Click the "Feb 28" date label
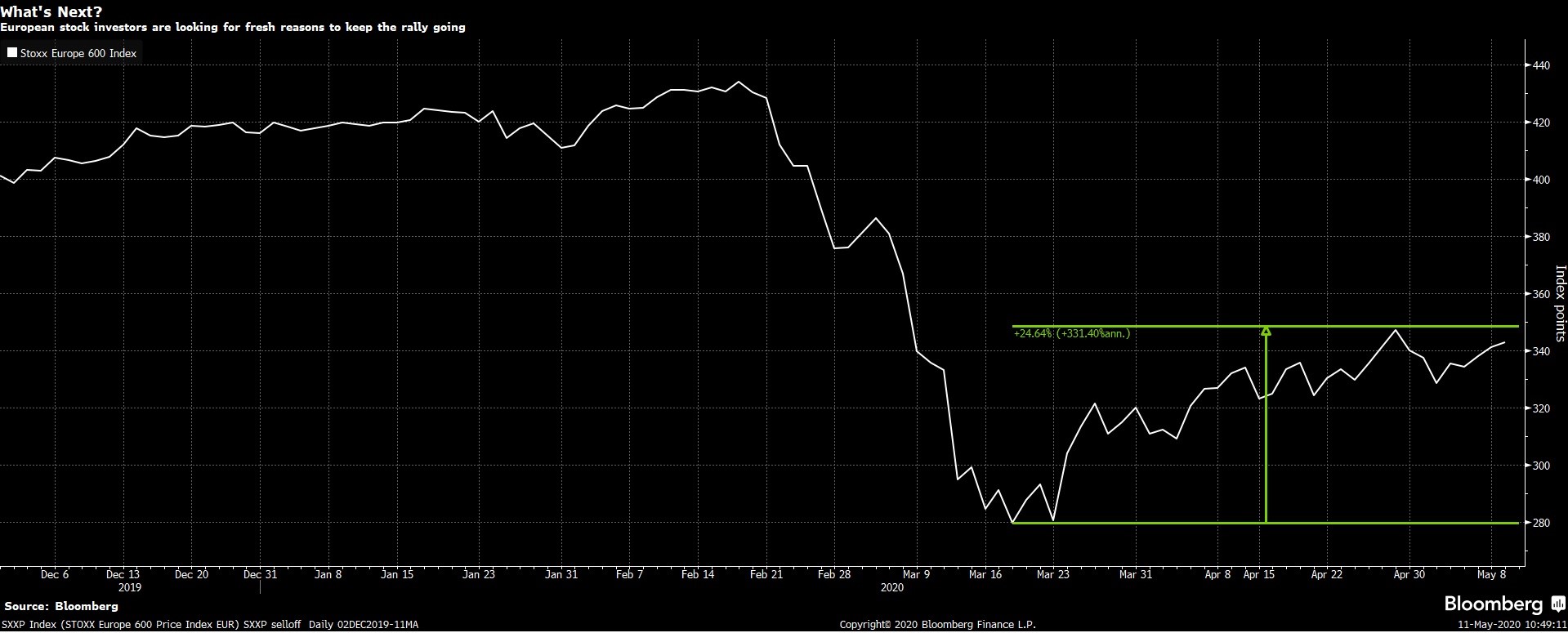Image resolution: width=1568 pixels, height=633 pixels. pos(834,574)
